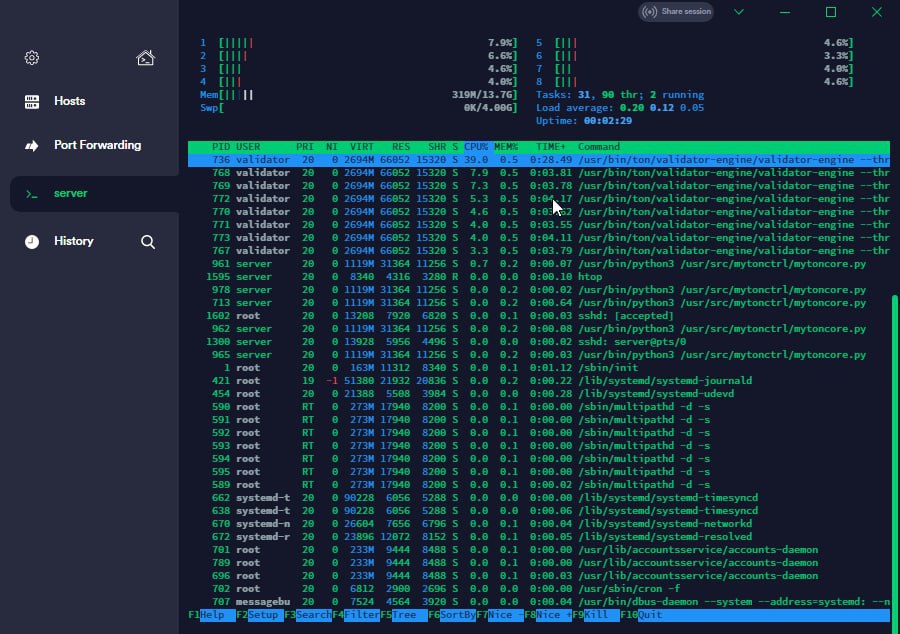Click the broadcast icon in Share session
The image size is (900, 634).
pyautogui.click(x=650, y=12)
